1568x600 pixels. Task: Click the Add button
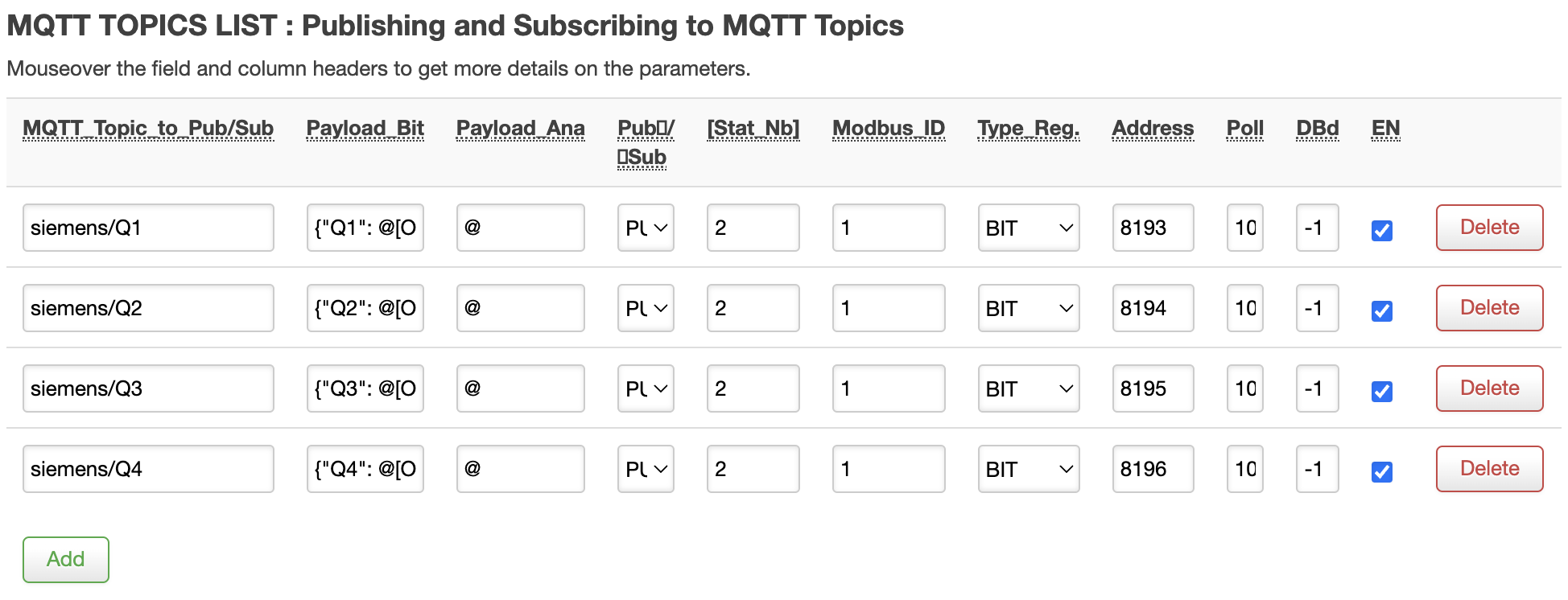(66, 559)
